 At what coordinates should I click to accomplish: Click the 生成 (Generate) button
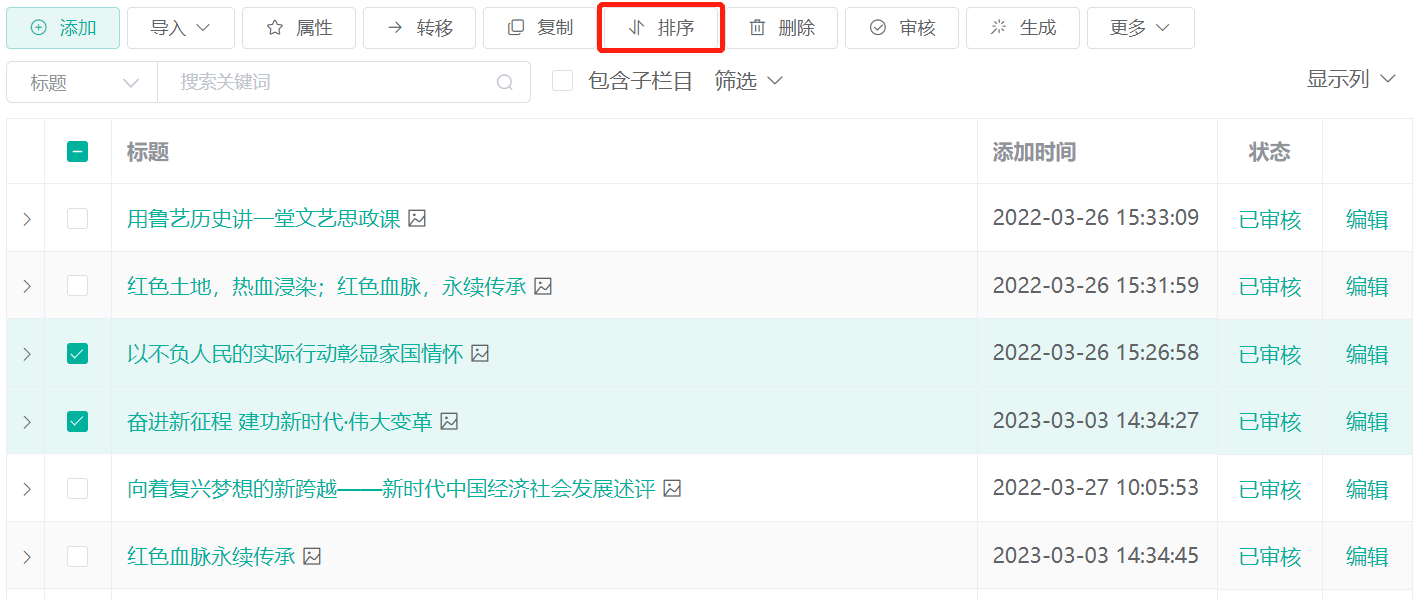1022,28
